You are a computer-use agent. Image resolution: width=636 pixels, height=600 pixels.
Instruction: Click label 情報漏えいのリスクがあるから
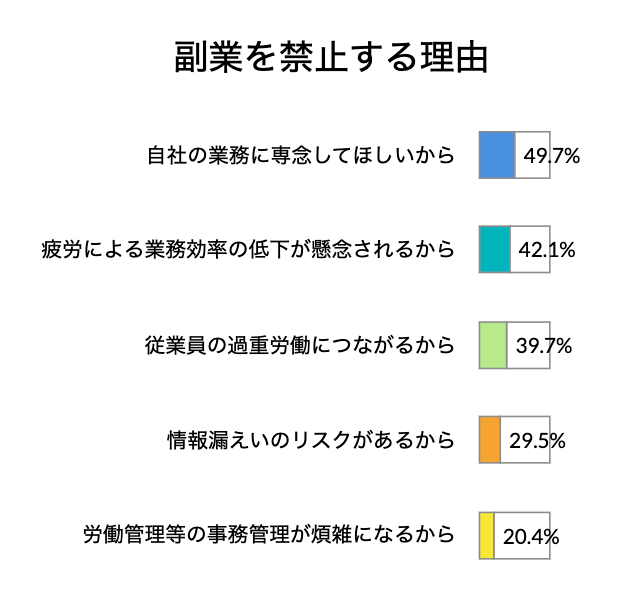tap(311, 440)
